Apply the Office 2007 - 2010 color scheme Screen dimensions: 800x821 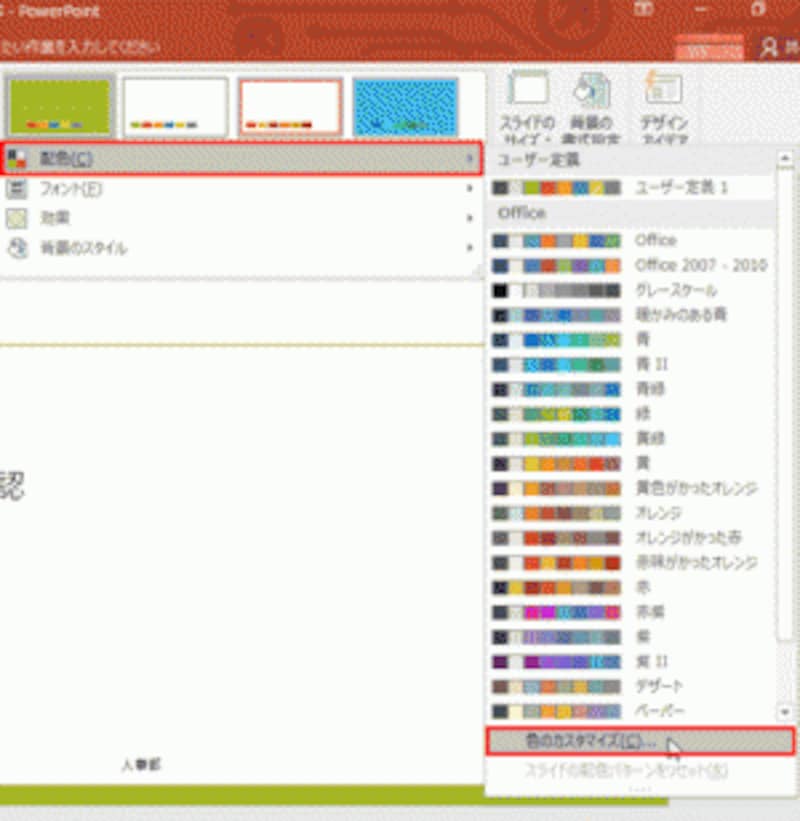click(631, 265)
